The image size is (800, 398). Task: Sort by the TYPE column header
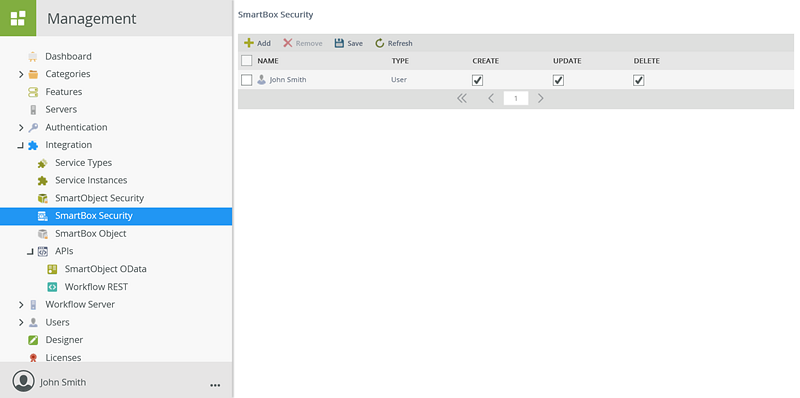click(x=400, y=61)
